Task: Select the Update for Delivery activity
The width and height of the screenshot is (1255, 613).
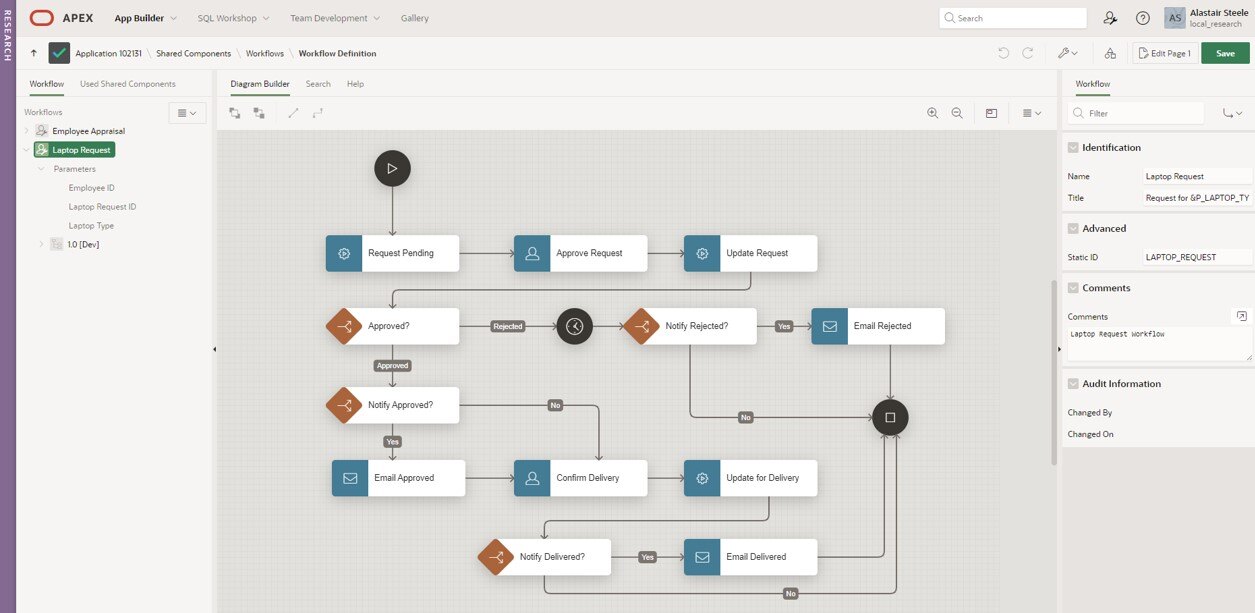Action: [x=750, y=478]
